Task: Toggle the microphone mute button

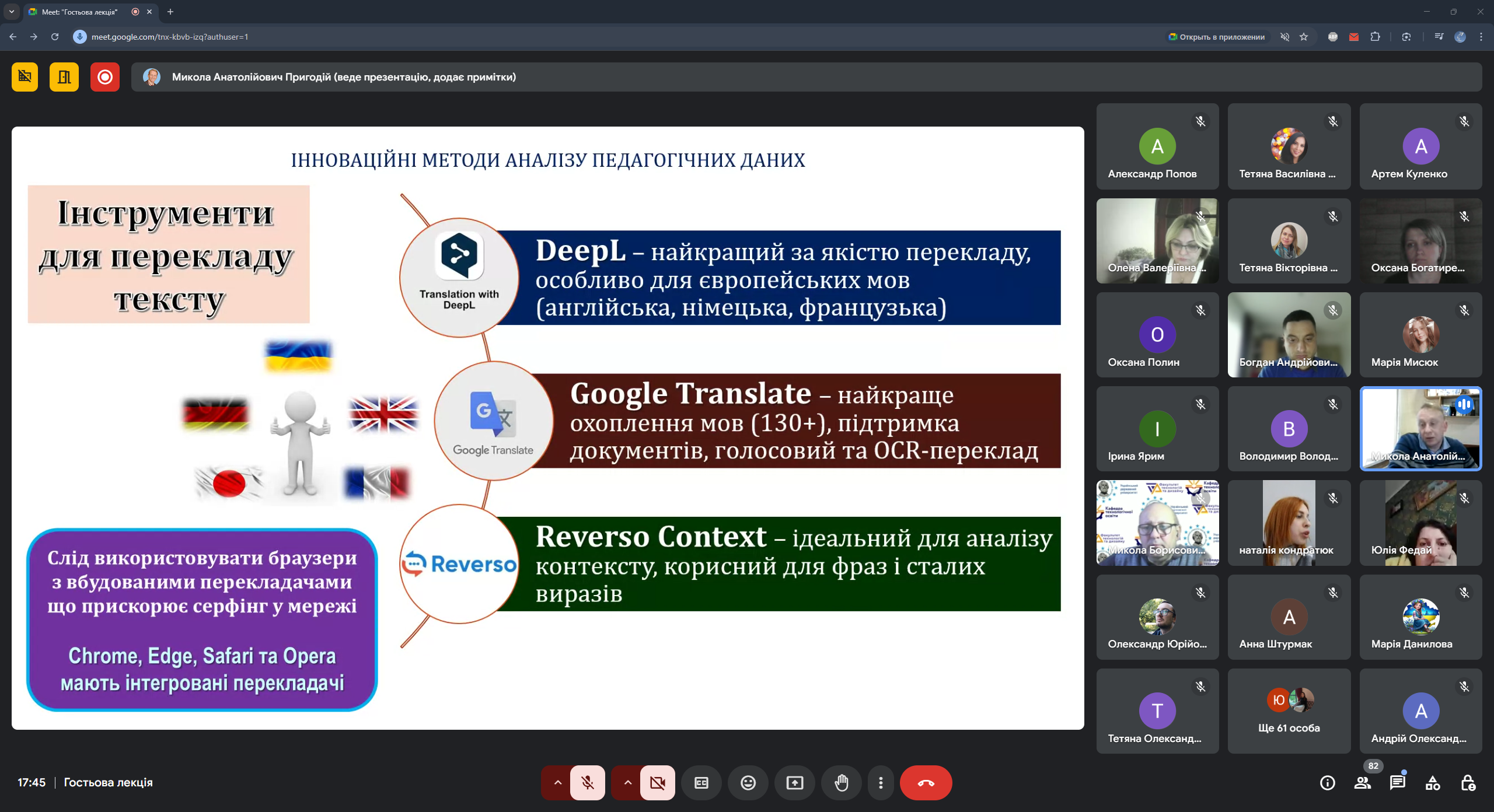Action: [x=587, y=782]
